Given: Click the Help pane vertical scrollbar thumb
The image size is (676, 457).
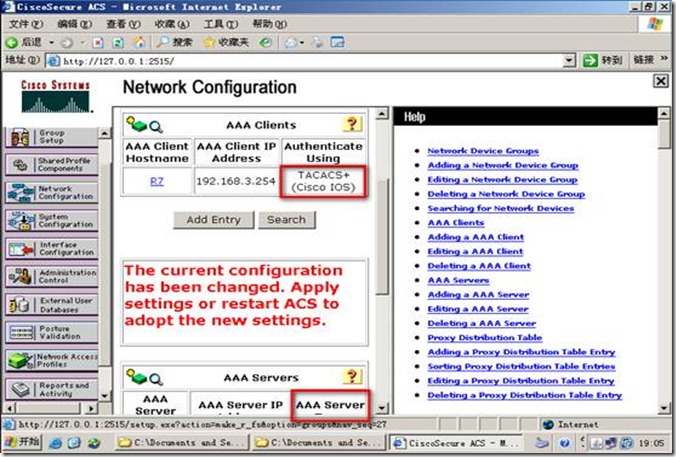Looking at the screenshot, I should tap(664, 135).
